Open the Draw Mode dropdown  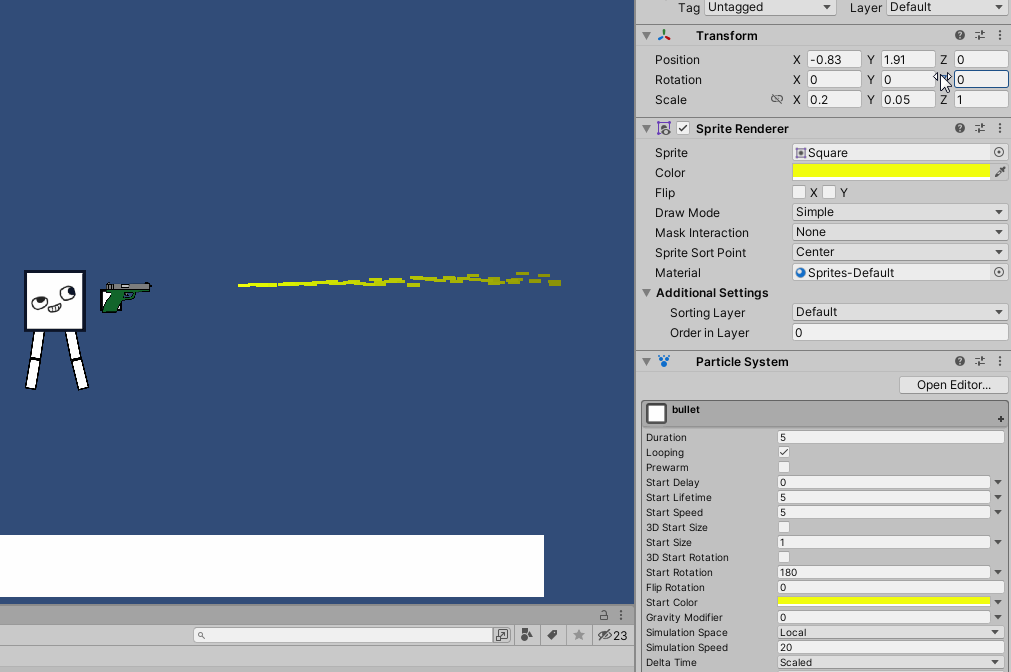click(897, 212)
